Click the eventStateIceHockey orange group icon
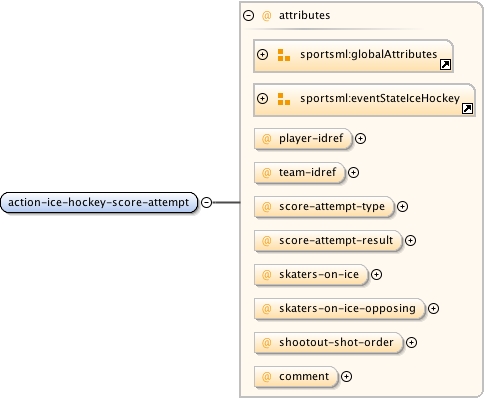 (x=284, y=99)
